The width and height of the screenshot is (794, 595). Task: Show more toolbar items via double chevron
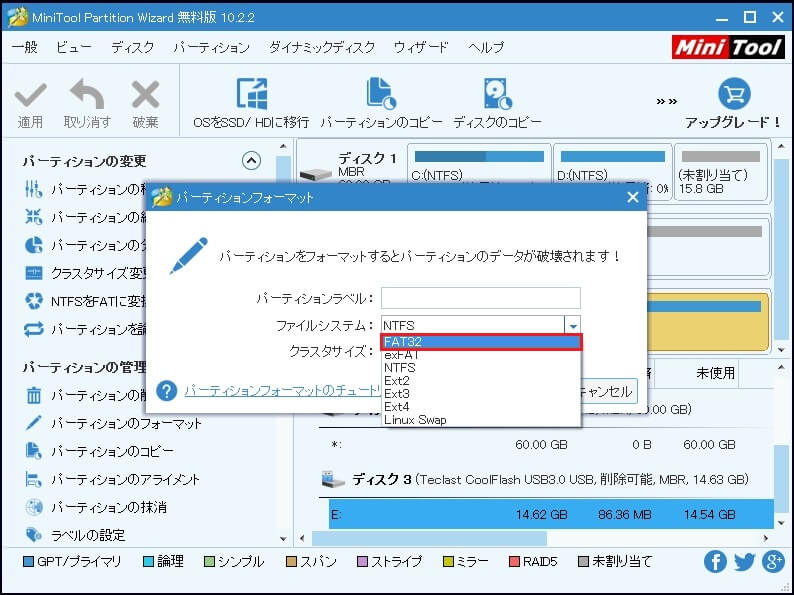click(666, 101)
